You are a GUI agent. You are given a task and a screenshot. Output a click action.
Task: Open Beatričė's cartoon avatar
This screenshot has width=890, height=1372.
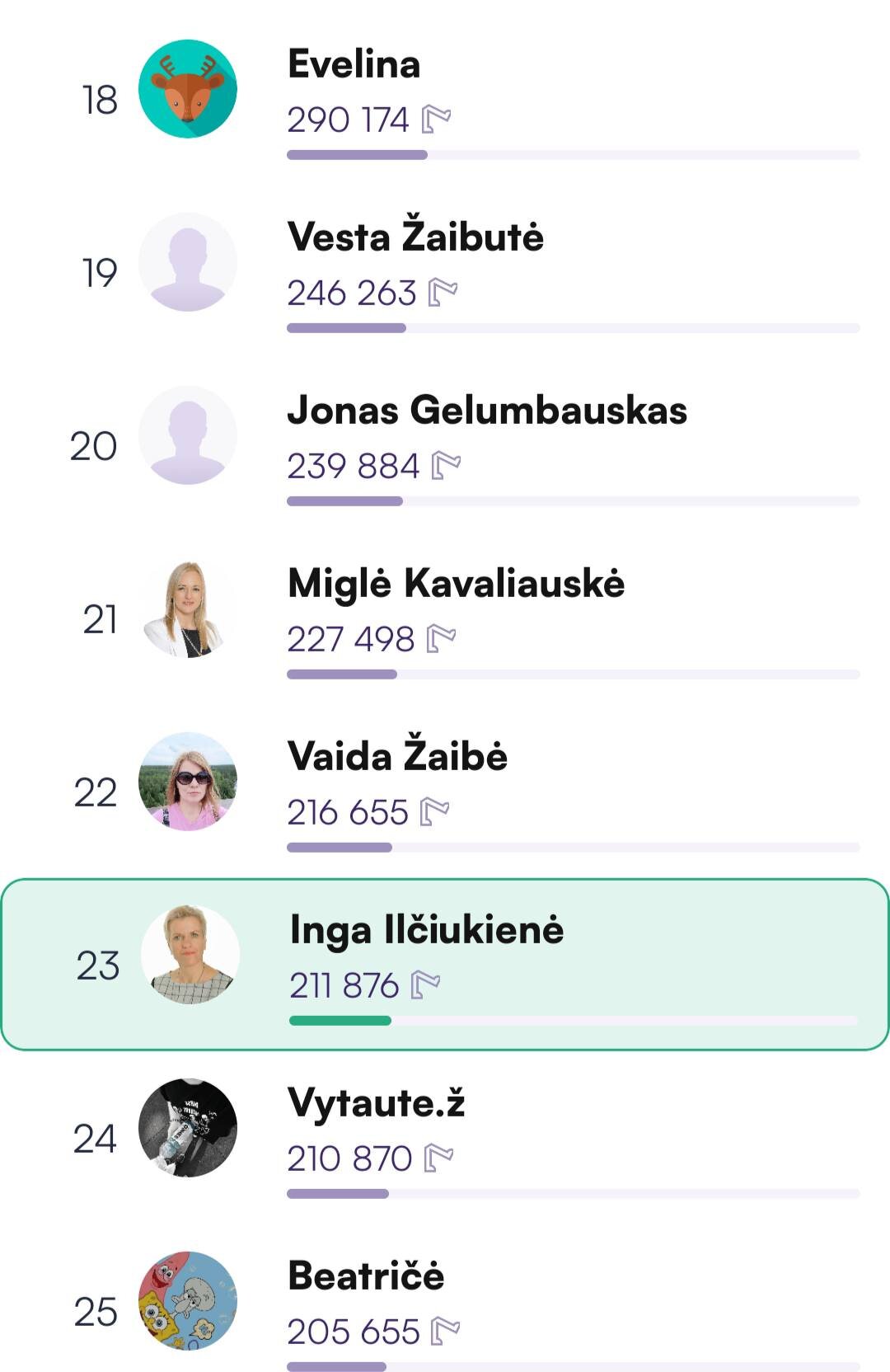(188, 1301)
